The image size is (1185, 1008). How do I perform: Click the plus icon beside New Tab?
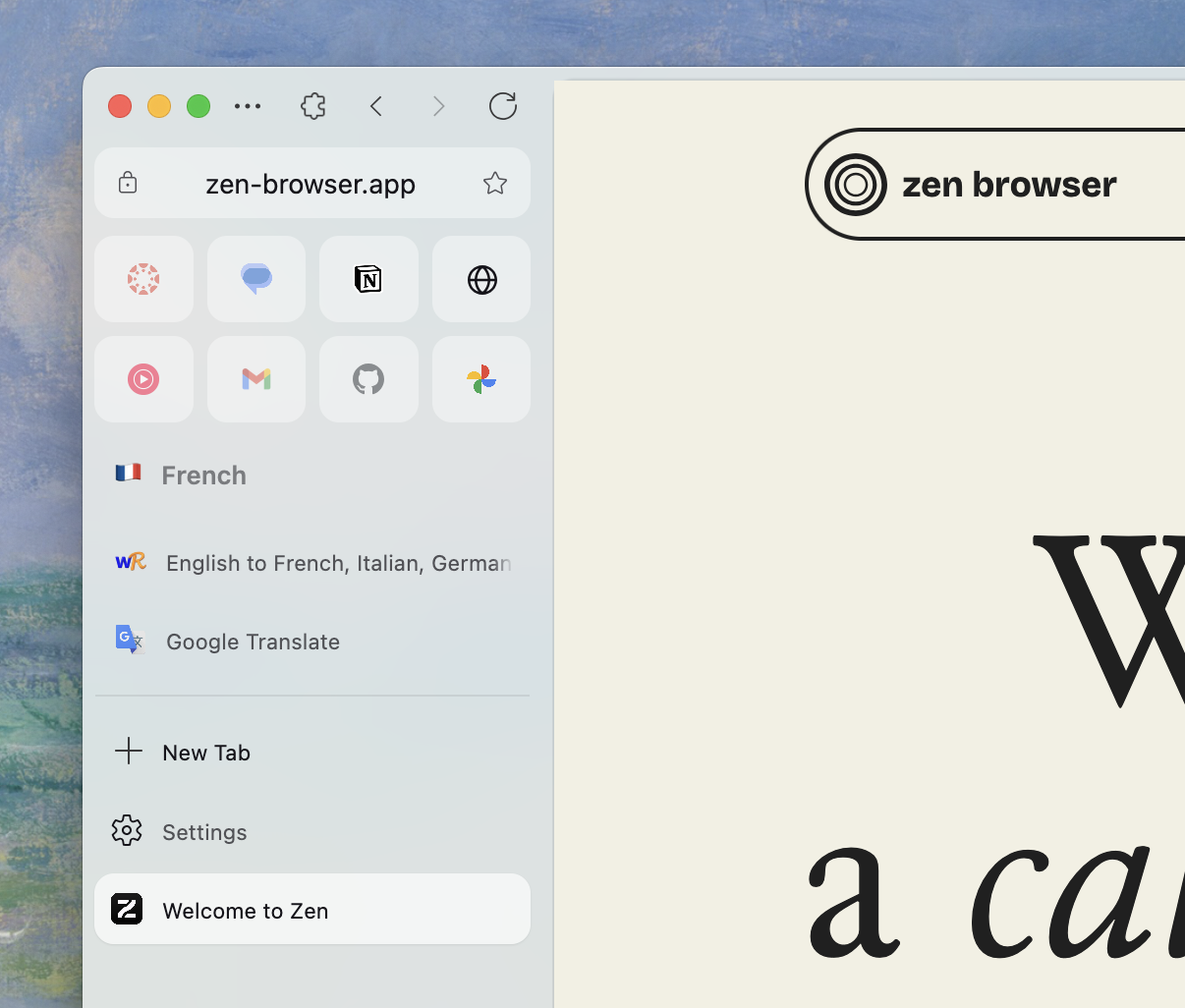point(129,752)
